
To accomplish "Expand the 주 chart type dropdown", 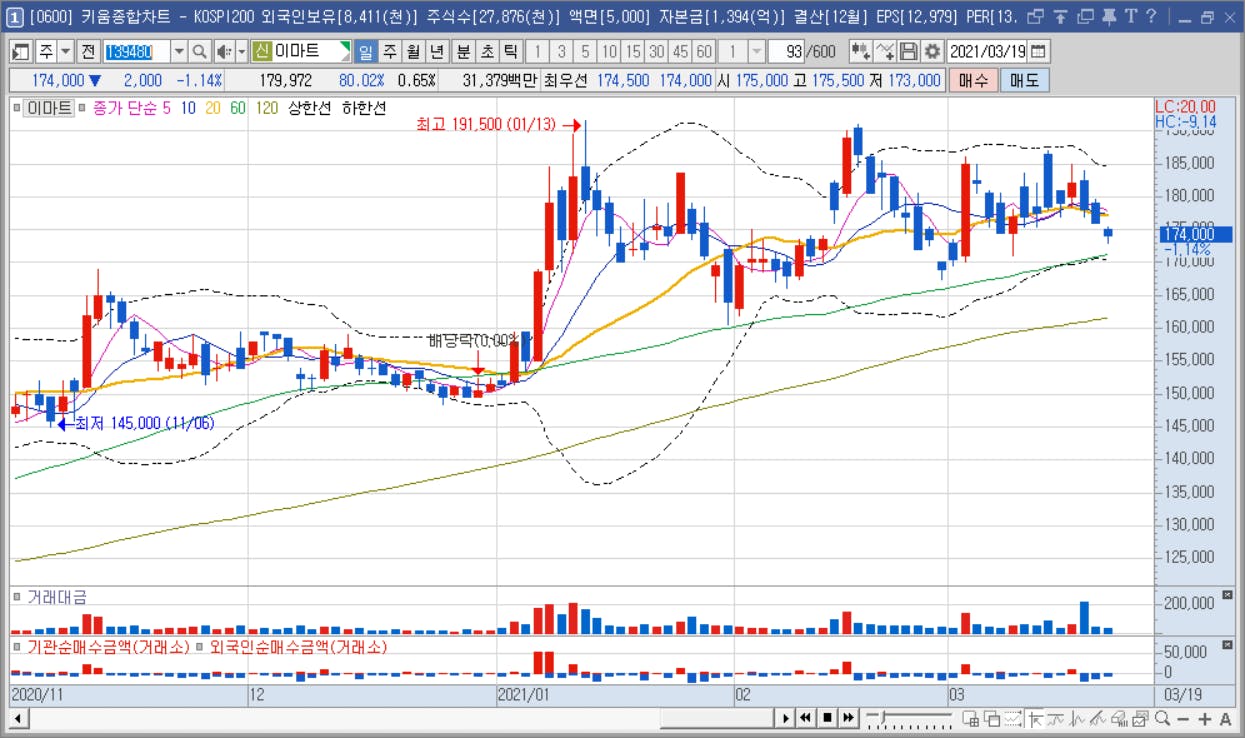I will click(x=66, y=51).
